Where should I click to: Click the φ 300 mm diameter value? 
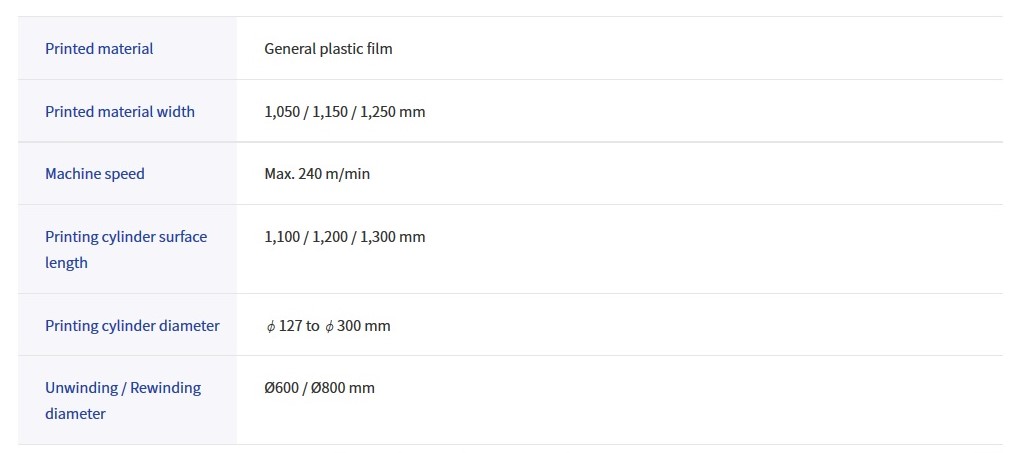[x=358, y=326]
